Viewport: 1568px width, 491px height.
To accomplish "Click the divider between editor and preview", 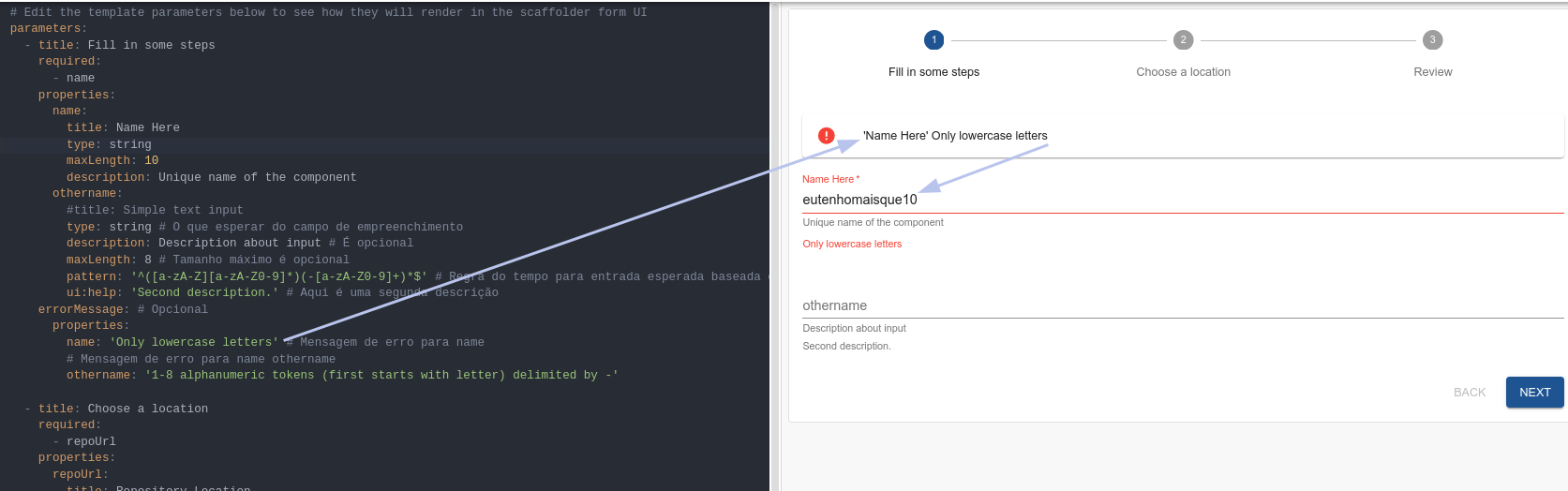I will pos(774,245).
